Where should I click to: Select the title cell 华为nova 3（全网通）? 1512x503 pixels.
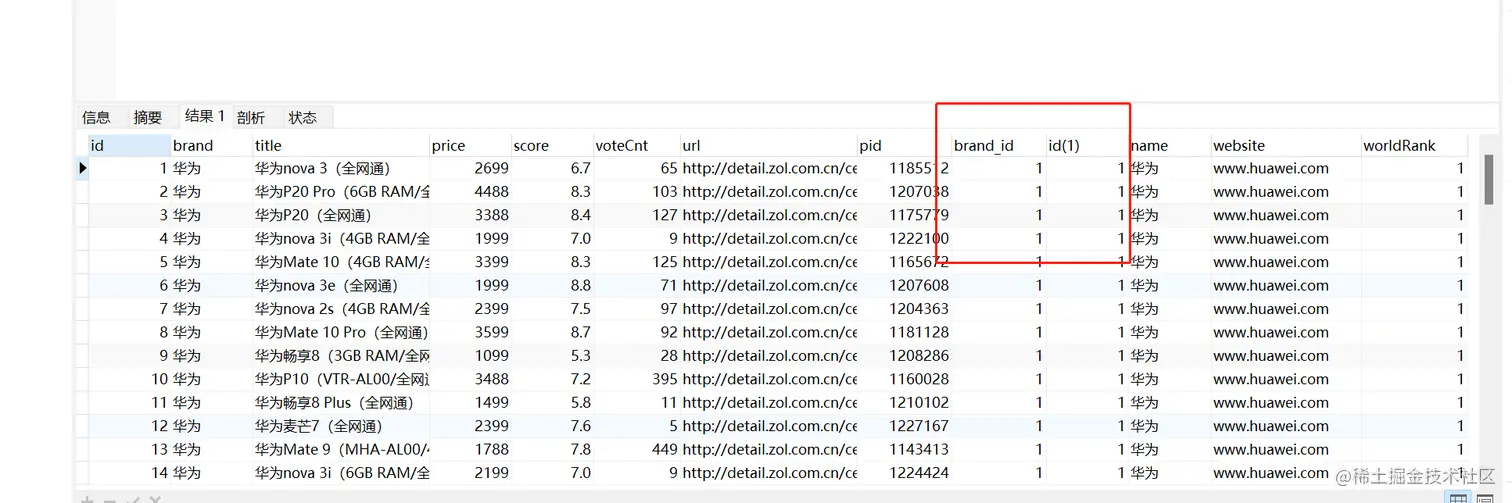(341, 168)
